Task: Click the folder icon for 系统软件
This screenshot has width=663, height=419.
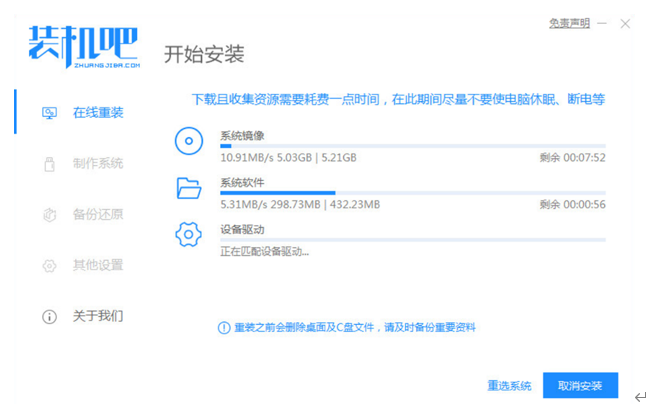Action: pos(189,188)
